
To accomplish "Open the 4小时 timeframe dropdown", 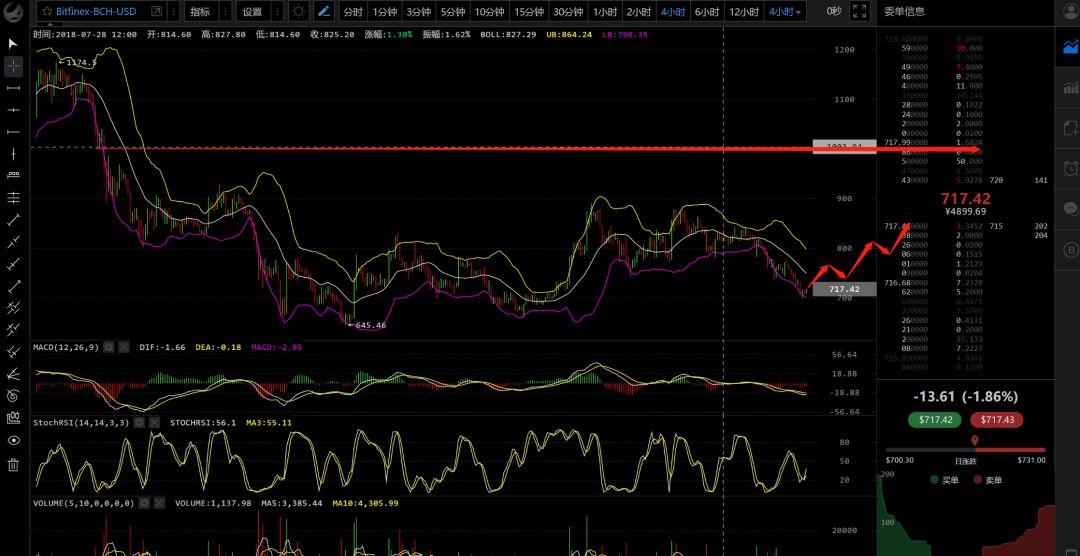I will (785, 12).
